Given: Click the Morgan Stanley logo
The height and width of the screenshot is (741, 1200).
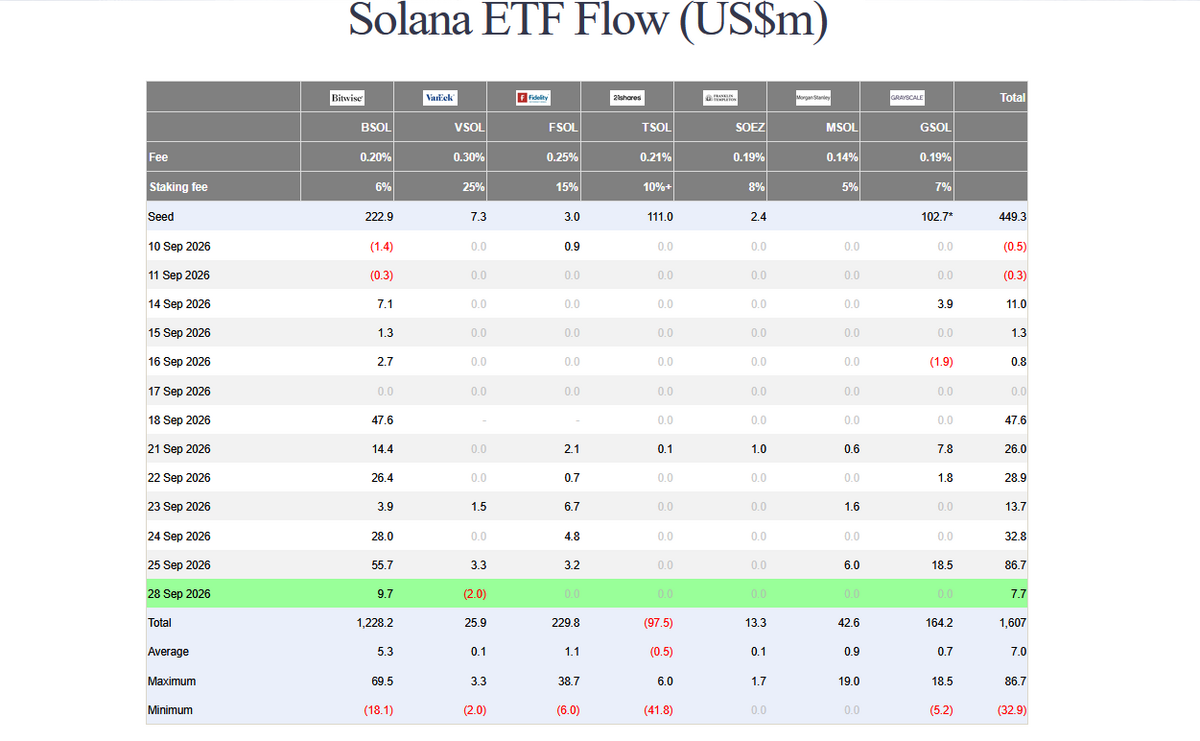Looking at the screenshot, I should (813, 98).
